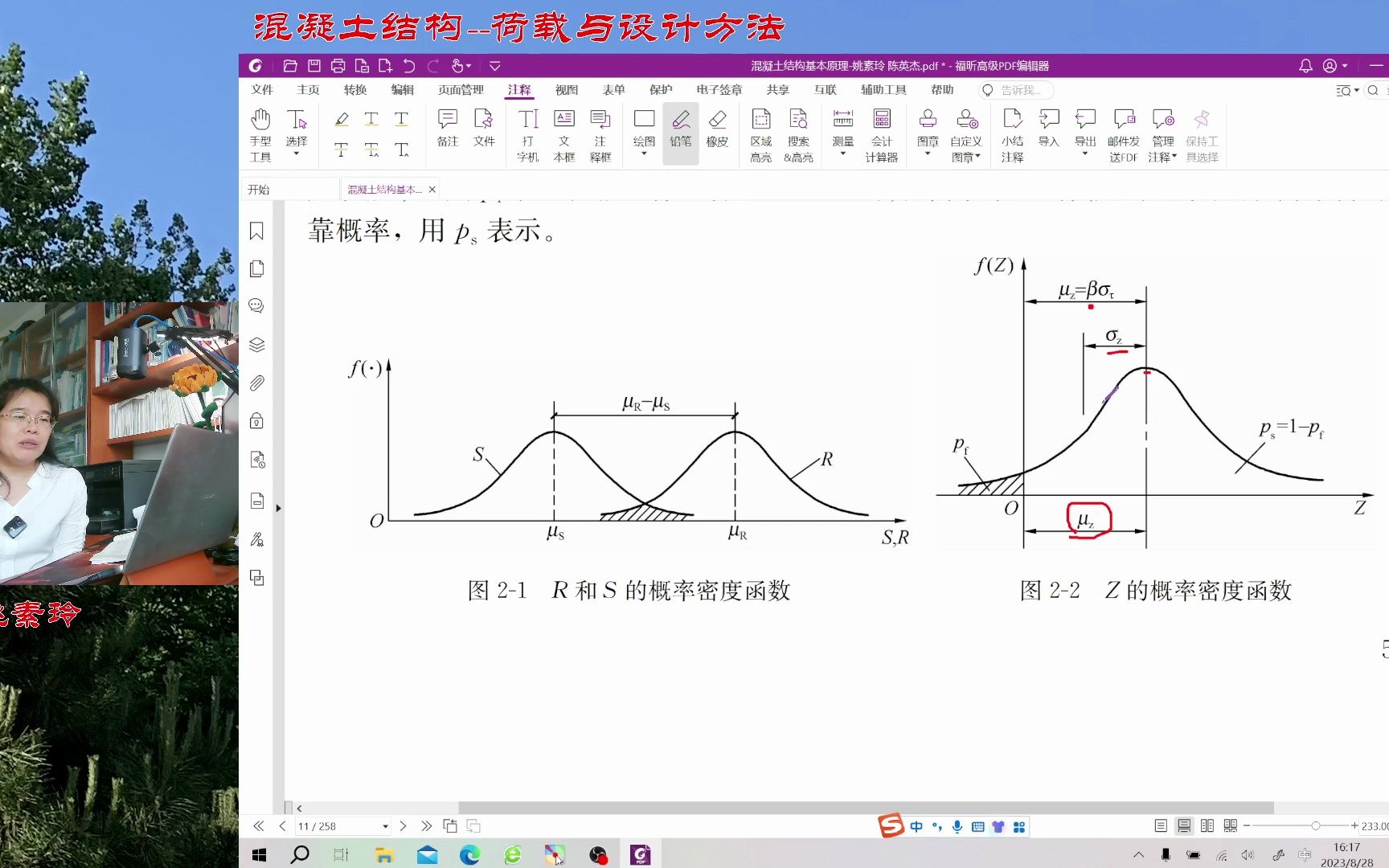Viewport: 1389px width, 868px height.
Task: Switch to the 页面管理 ribbon tab
Action: (461, 90)
